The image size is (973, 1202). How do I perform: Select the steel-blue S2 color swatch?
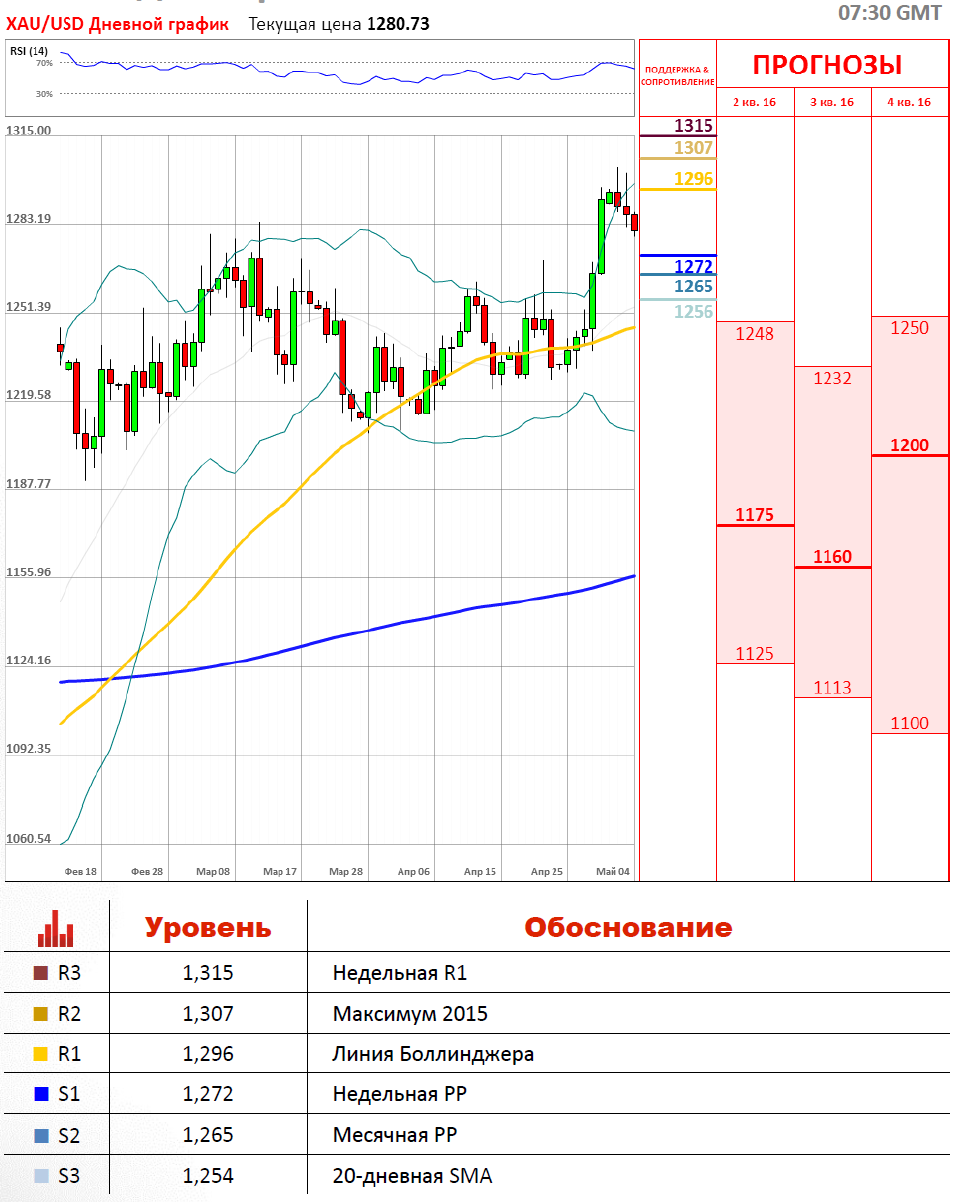41,1135
